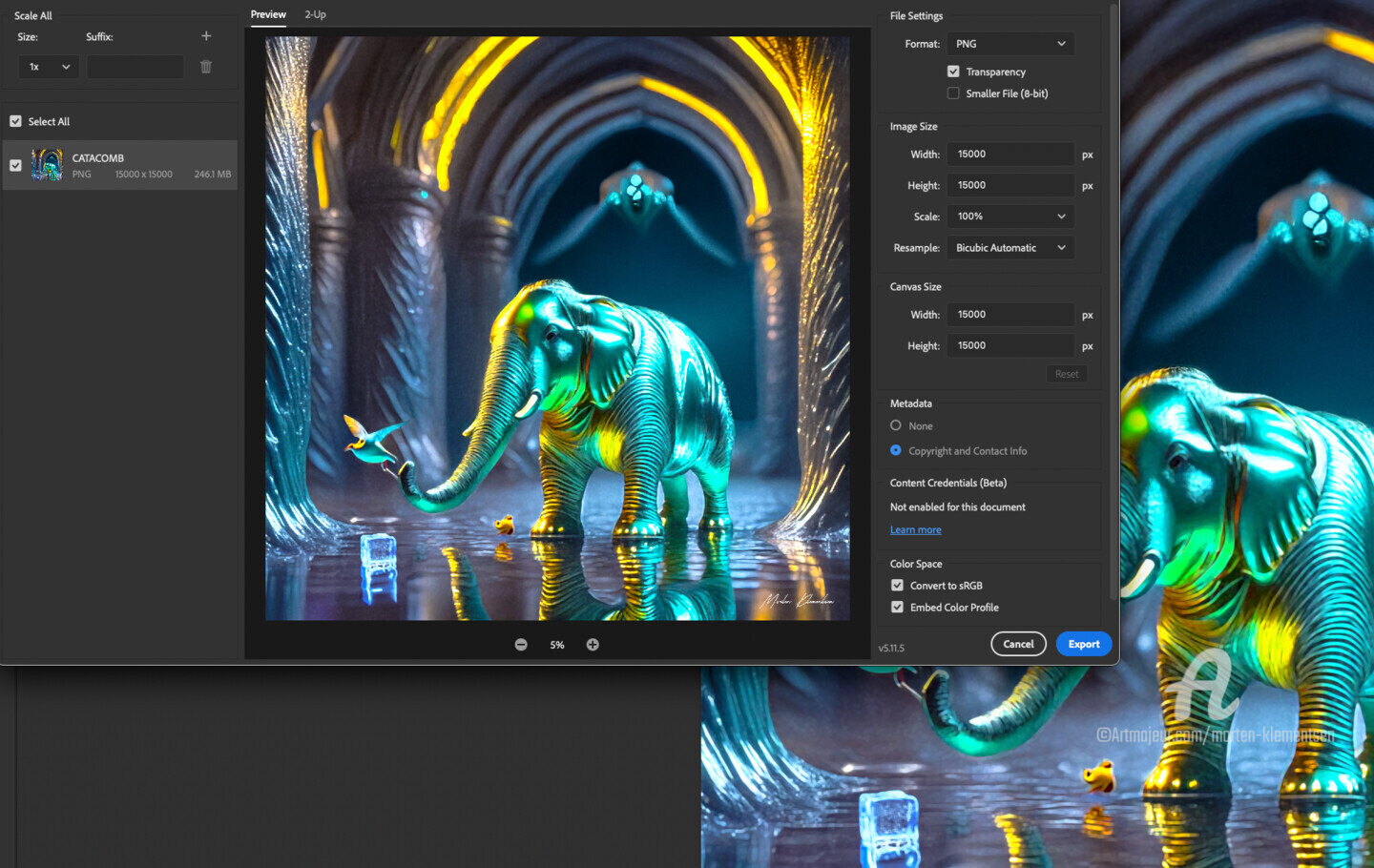Enable Smaller File (8-bit) option
Image resolution: width=1374 pixels, height=868 pixels.
[953, 93]
